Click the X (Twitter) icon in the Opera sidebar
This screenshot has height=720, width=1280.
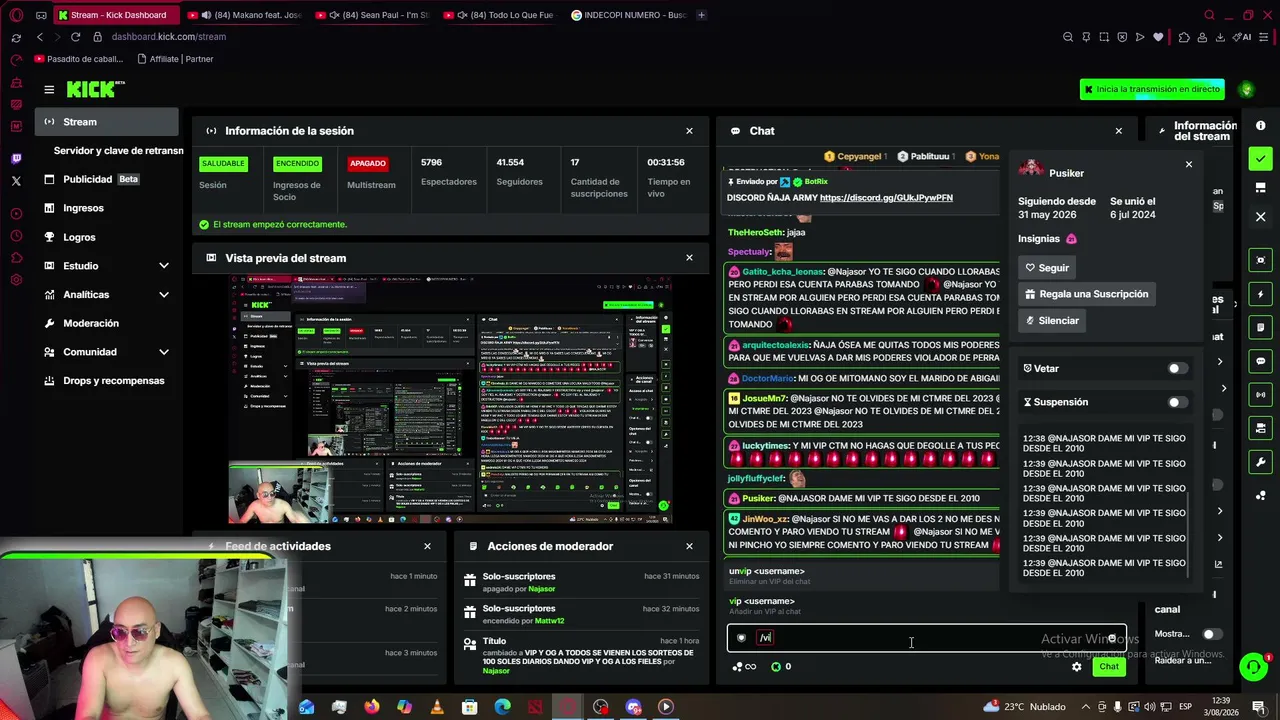[16, 181]
